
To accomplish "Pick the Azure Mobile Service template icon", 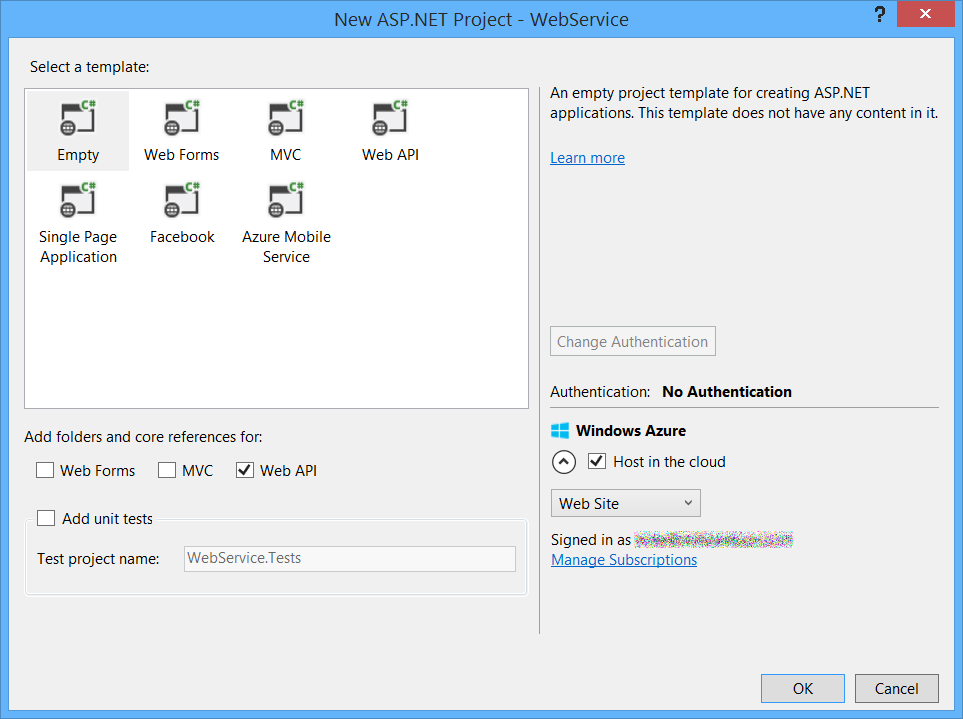I will point(286,201).
